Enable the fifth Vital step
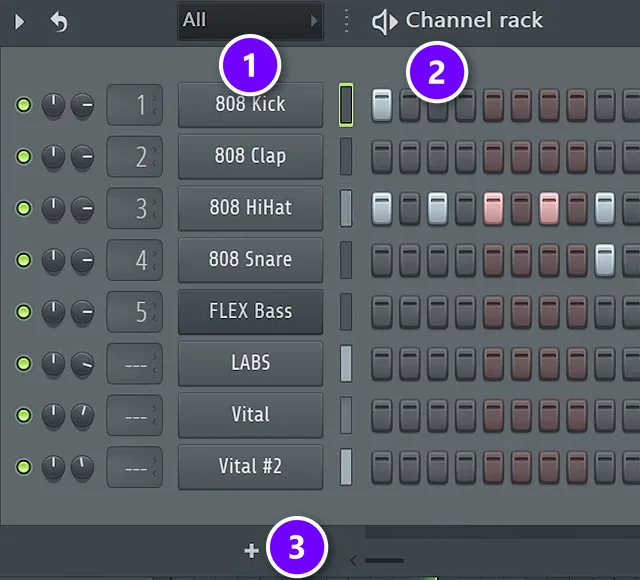 pos(493,415)
